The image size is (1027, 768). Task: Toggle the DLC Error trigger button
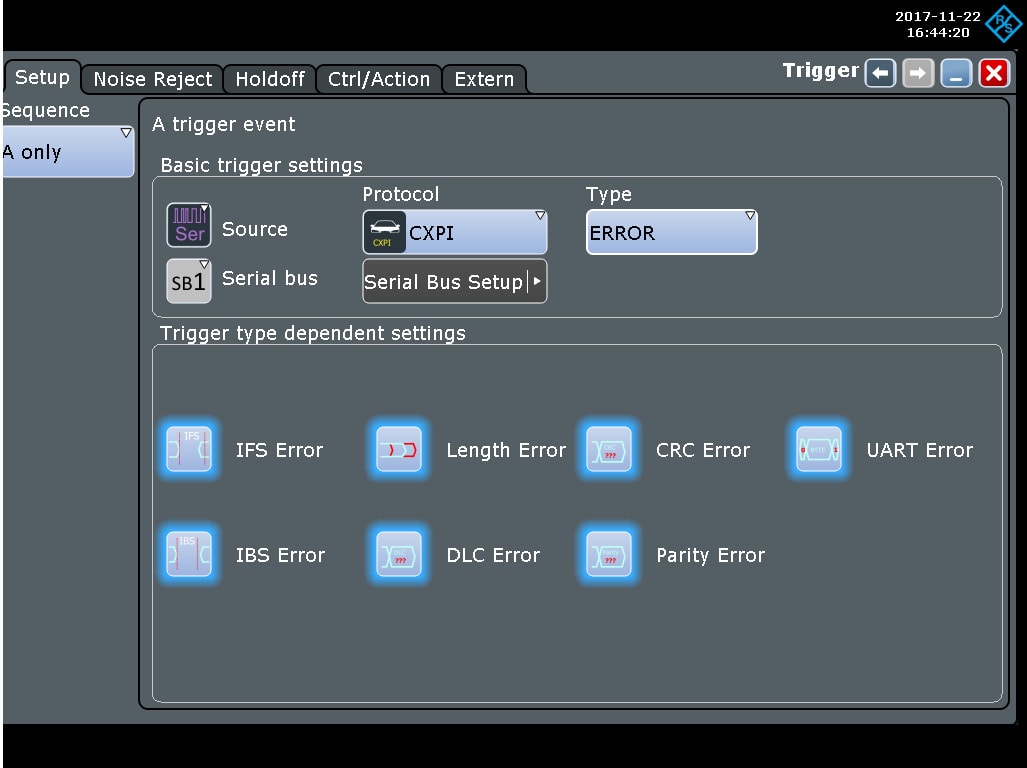(x=399, y=554)
